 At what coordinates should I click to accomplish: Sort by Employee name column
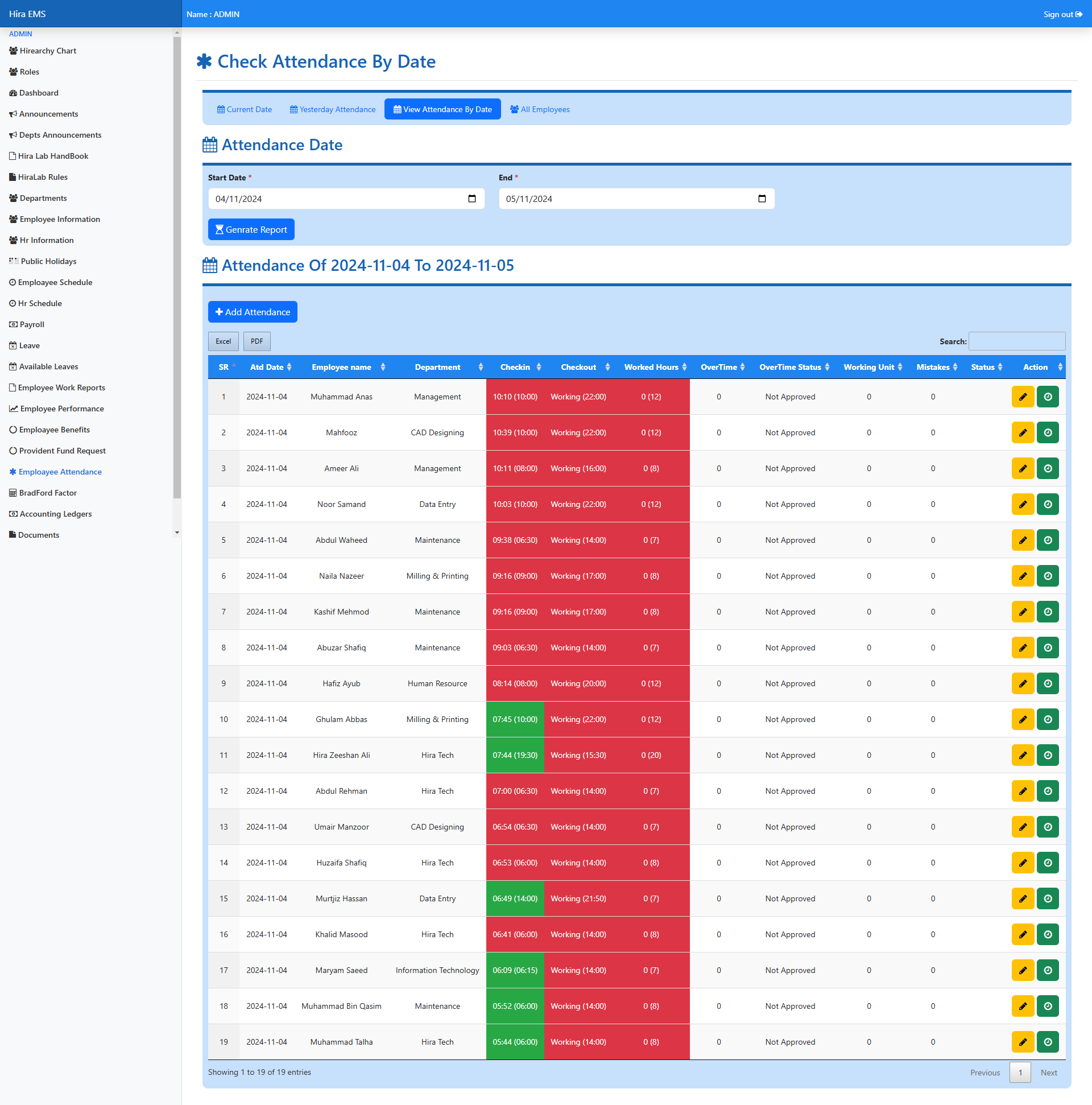(x=342, y=367)
